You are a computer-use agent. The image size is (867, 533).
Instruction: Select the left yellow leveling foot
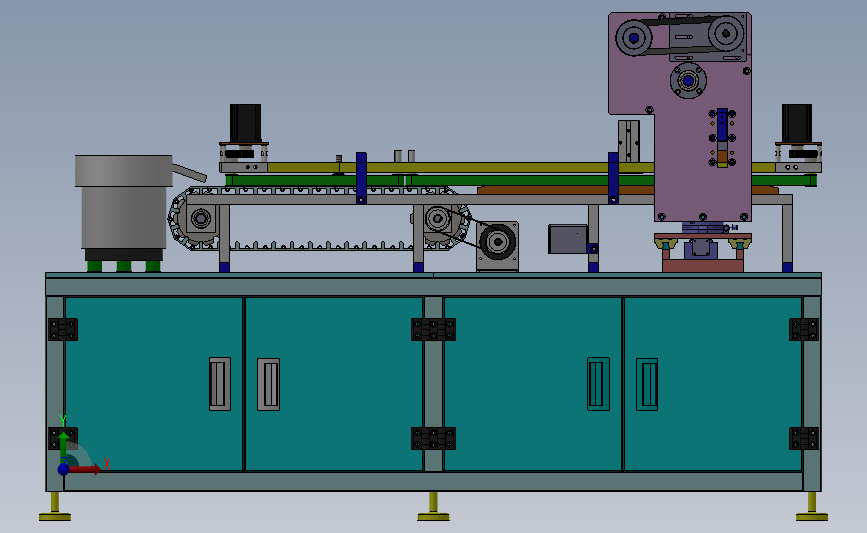pyautogui.click(x=55, y=507)
